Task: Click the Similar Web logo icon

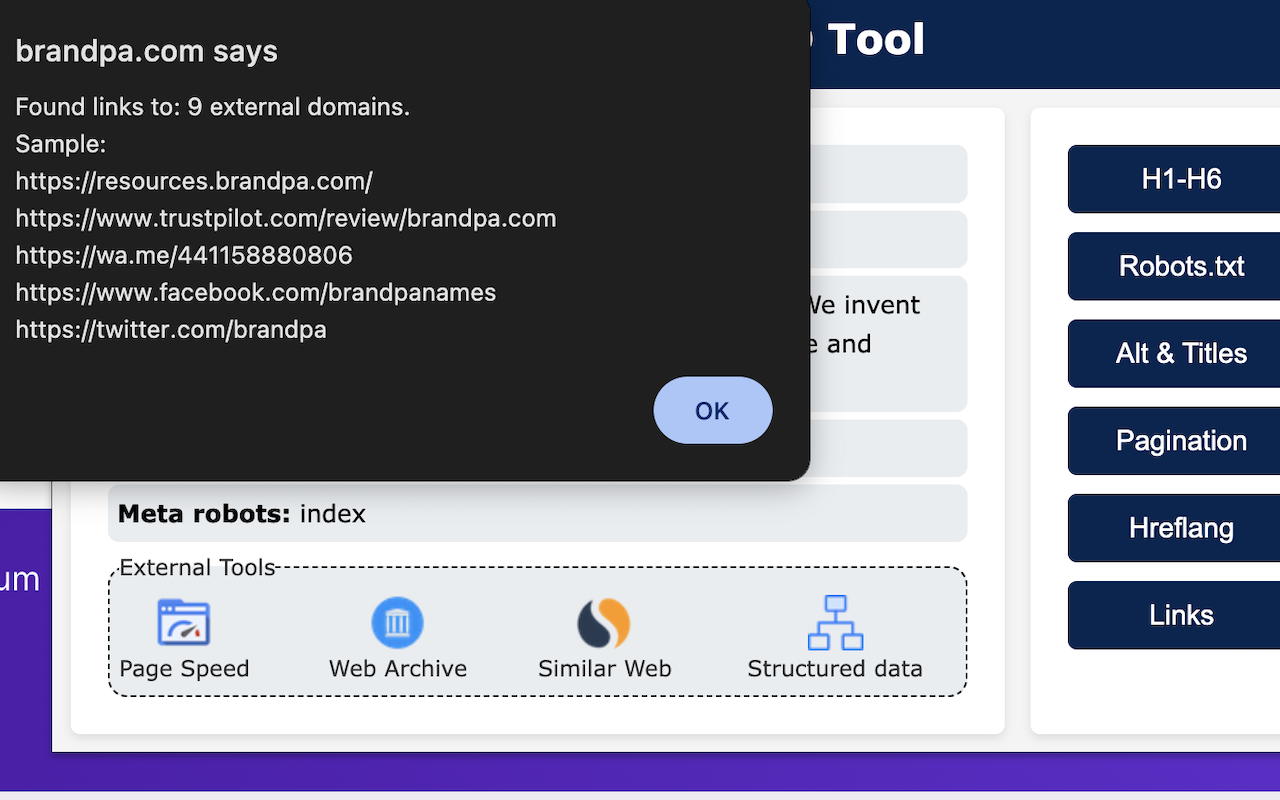Action: (x=604, y=621)
